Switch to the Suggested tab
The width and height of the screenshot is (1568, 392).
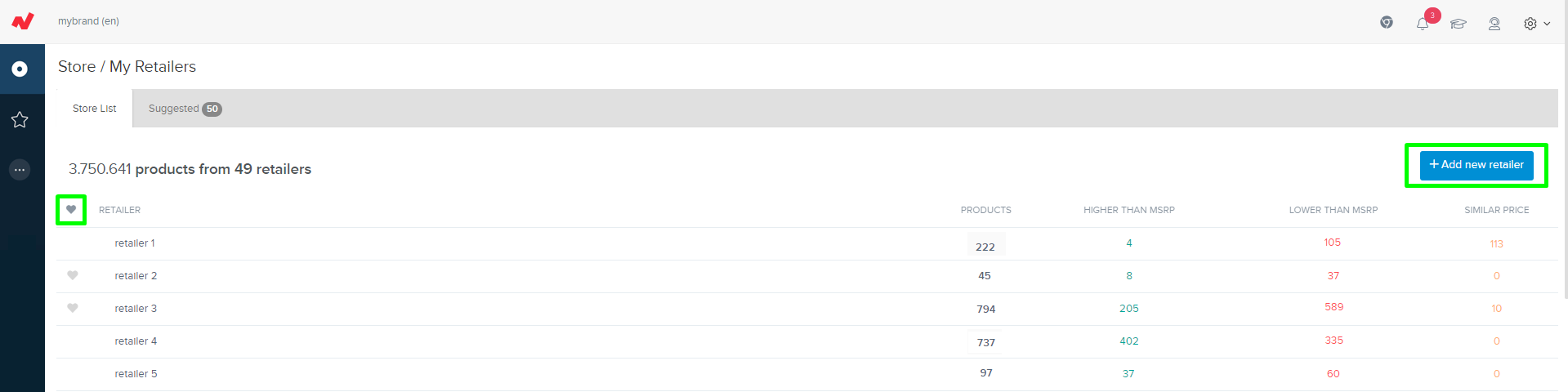(185, 109)
